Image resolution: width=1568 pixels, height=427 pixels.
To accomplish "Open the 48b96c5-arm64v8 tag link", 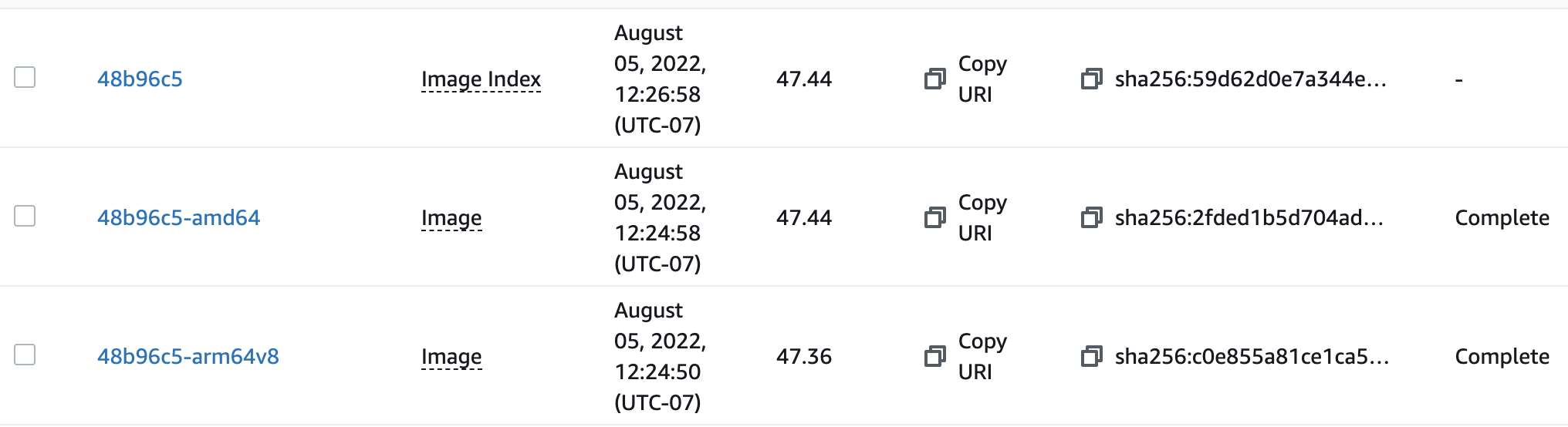I will (188, 356).
